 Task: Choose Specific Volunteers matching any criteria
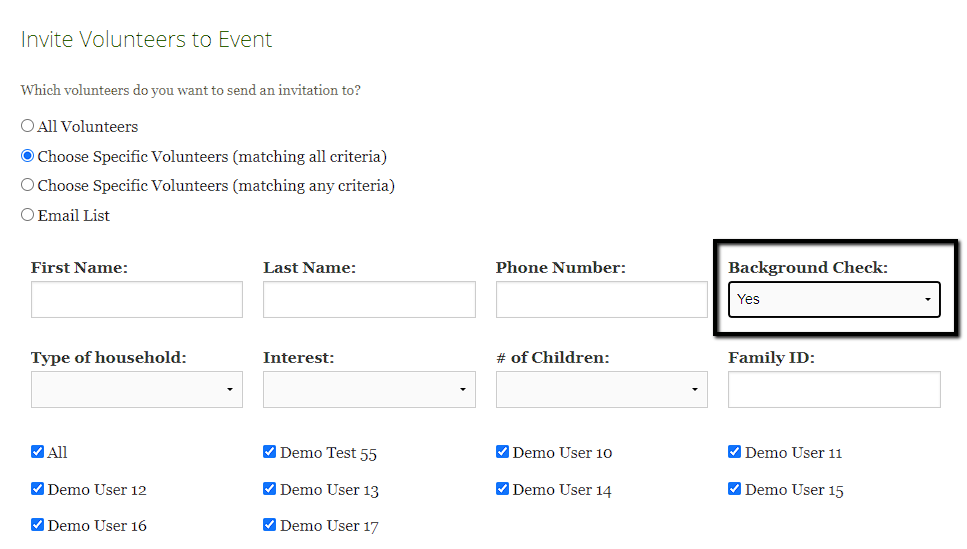(x=28, y=185)
